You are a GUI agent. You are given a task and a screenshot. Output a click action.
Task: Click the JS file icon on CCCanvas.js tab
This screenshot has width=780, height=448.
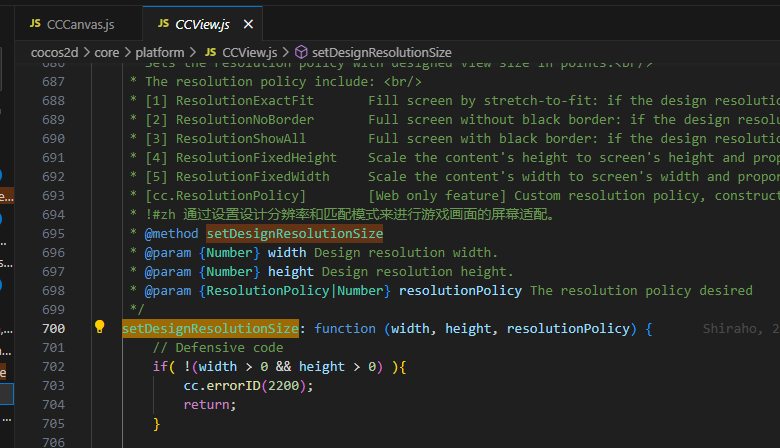coord(35,23)
